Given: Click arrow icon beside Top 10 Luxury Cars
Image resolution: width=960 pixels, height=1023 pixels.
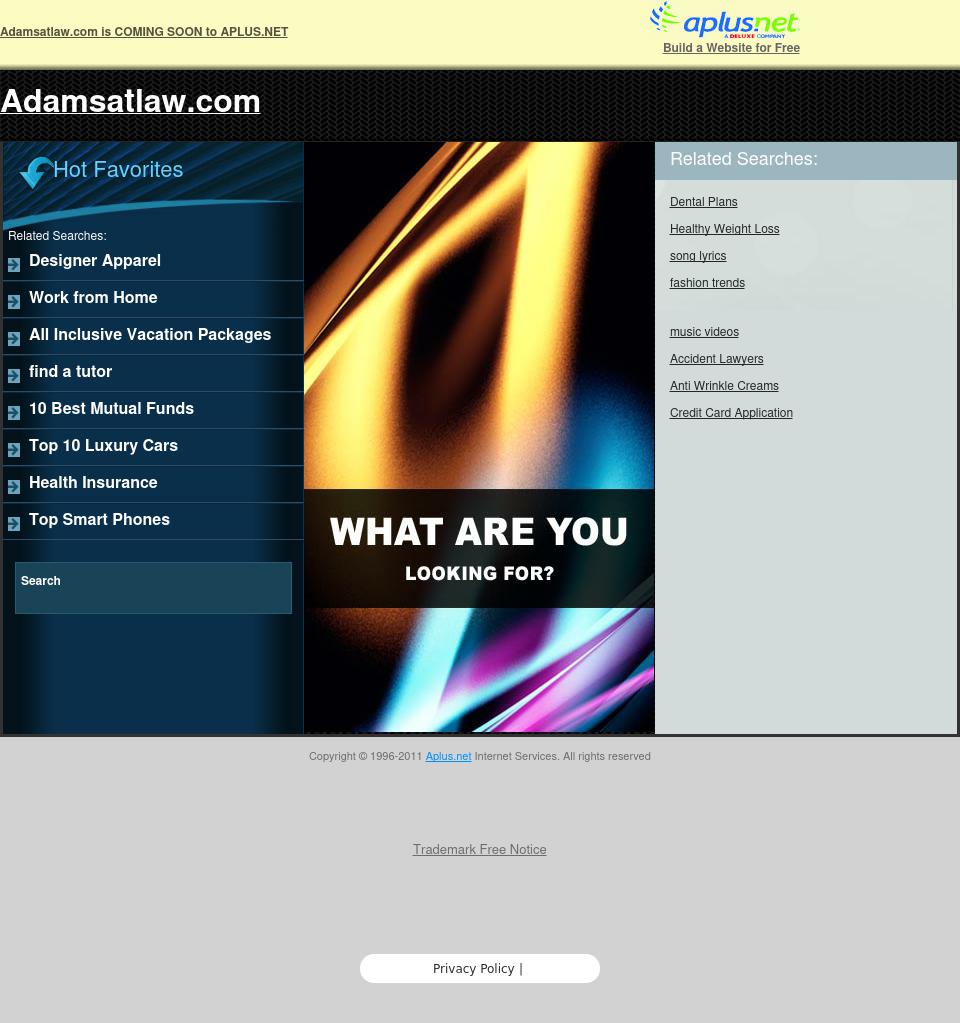Looking at the screenshot, I should (14, 450).
